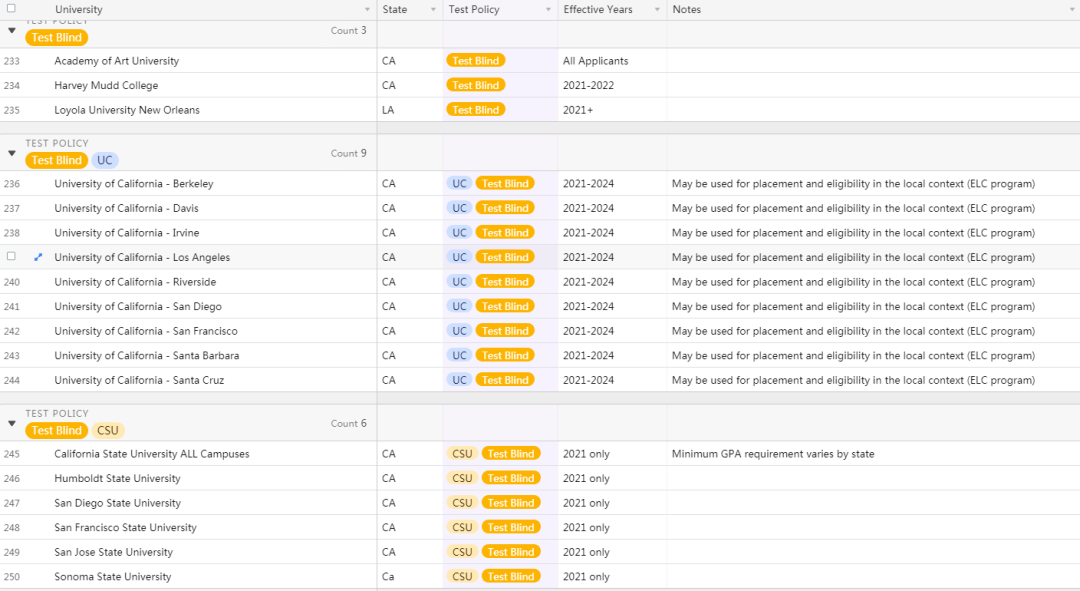Screen dimensions: 1080x591
Task: Click row number 233
Action: point(12,61)
